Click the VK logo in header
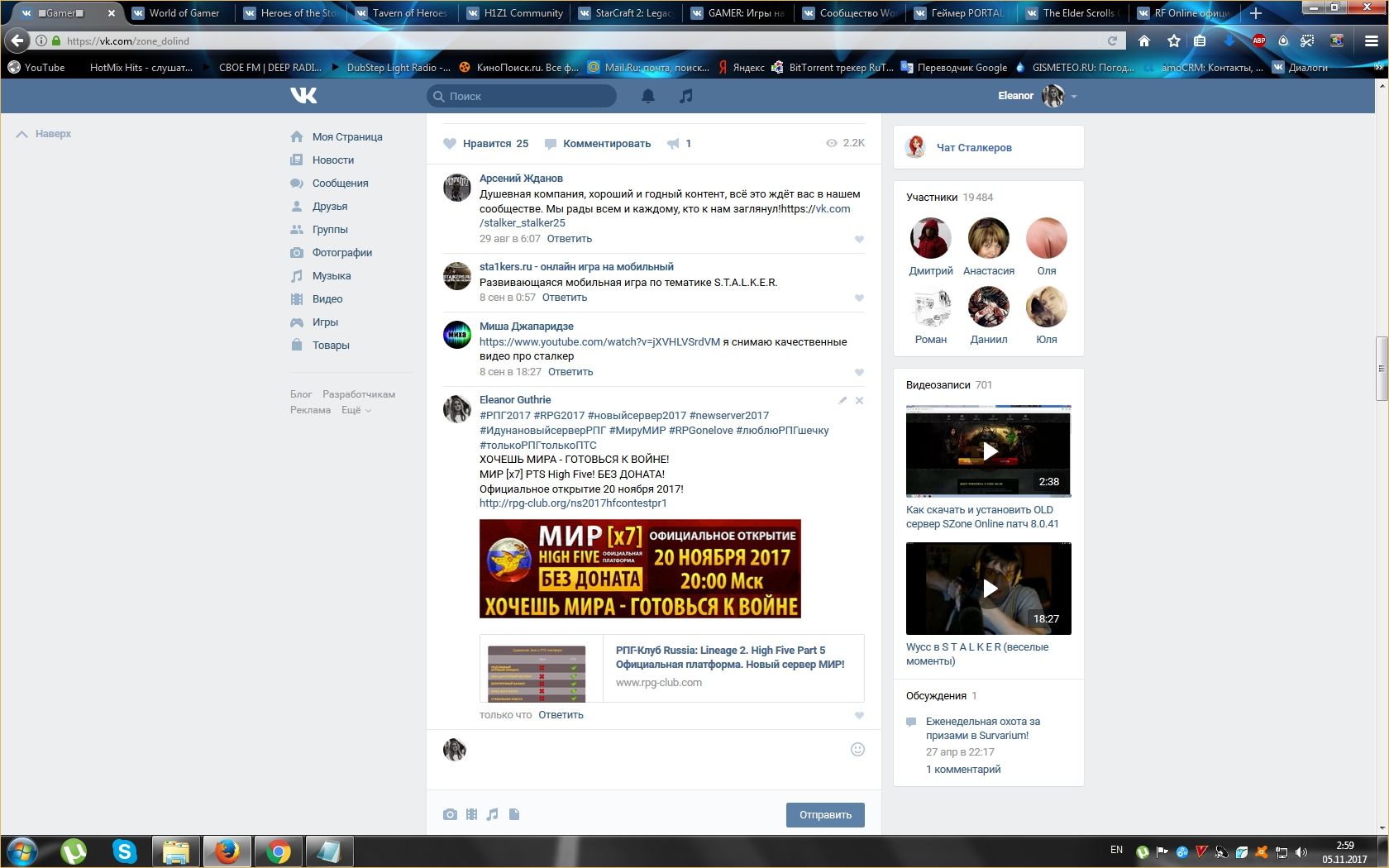This screenshot has height=868, width=1389. pos(303,96)
